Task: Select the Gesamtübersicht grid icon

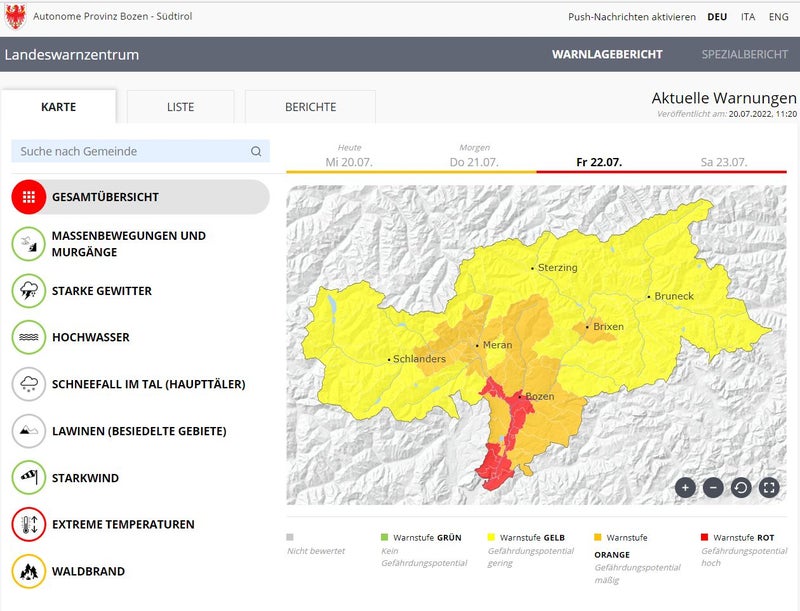Action: [29, 197]
